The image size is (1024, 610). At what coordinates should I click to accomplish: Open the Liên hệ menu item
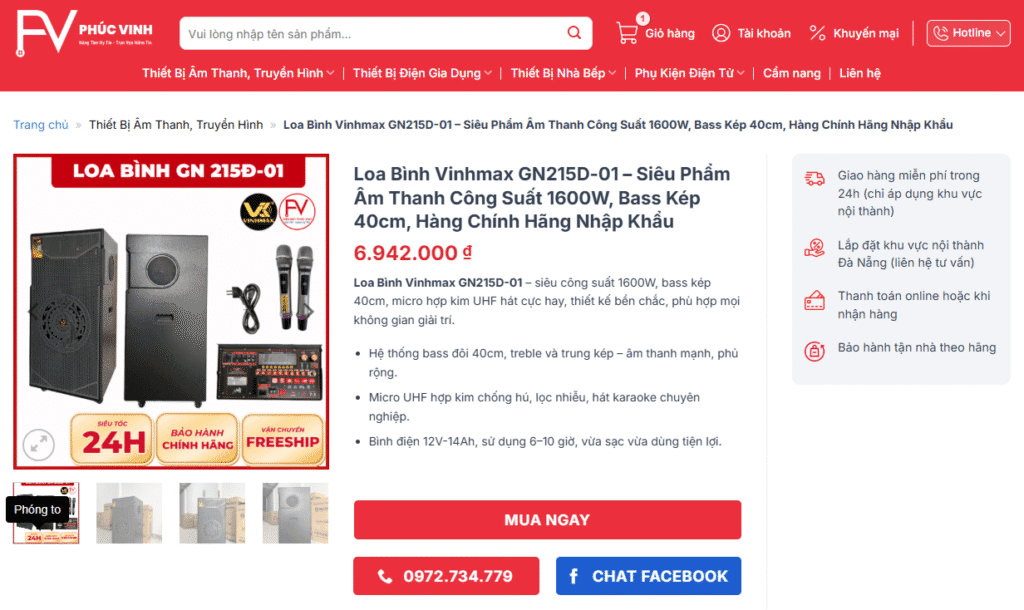click(x=859, y=73)
